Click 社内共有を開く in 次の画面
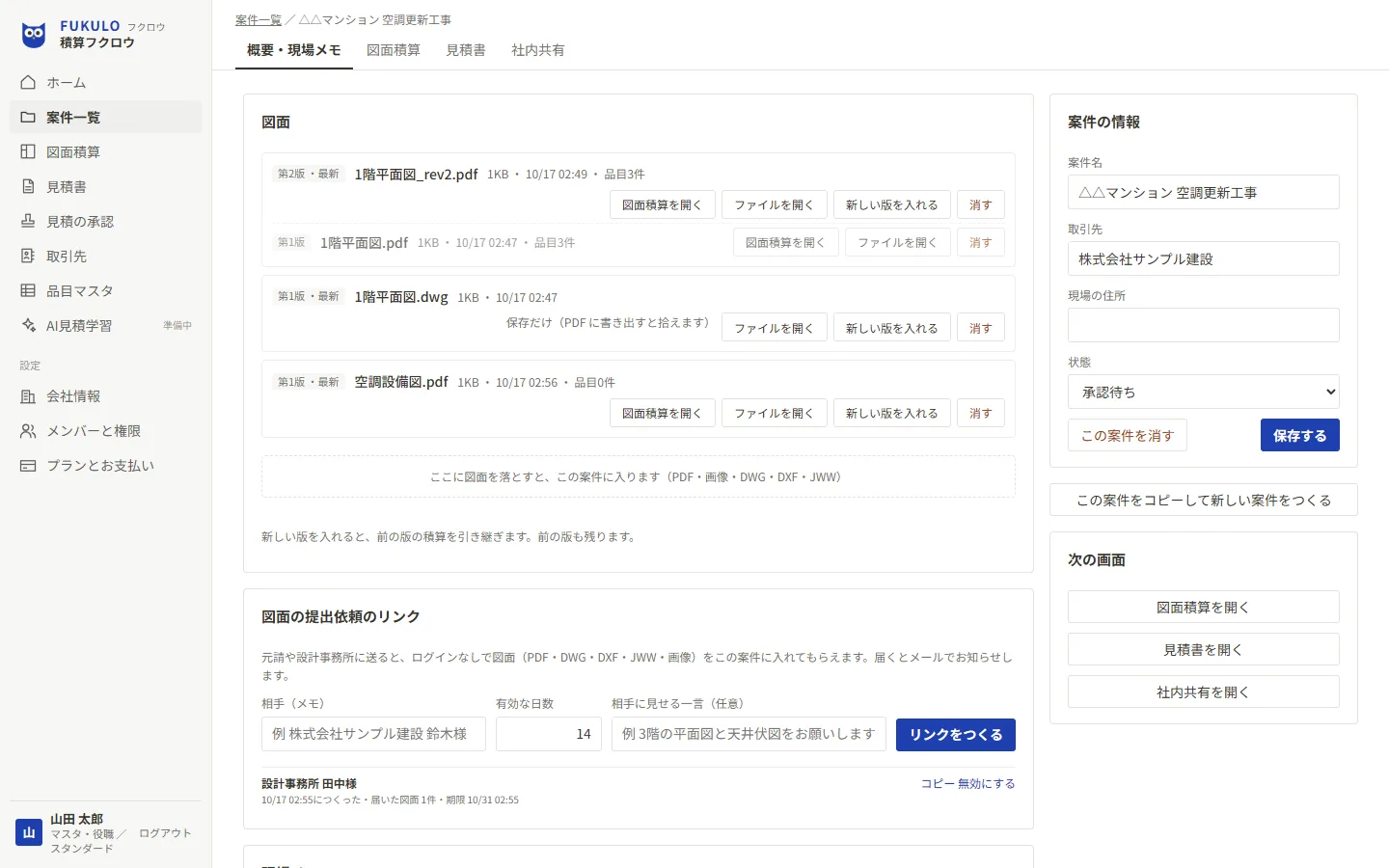 [x=1203, y=692]
